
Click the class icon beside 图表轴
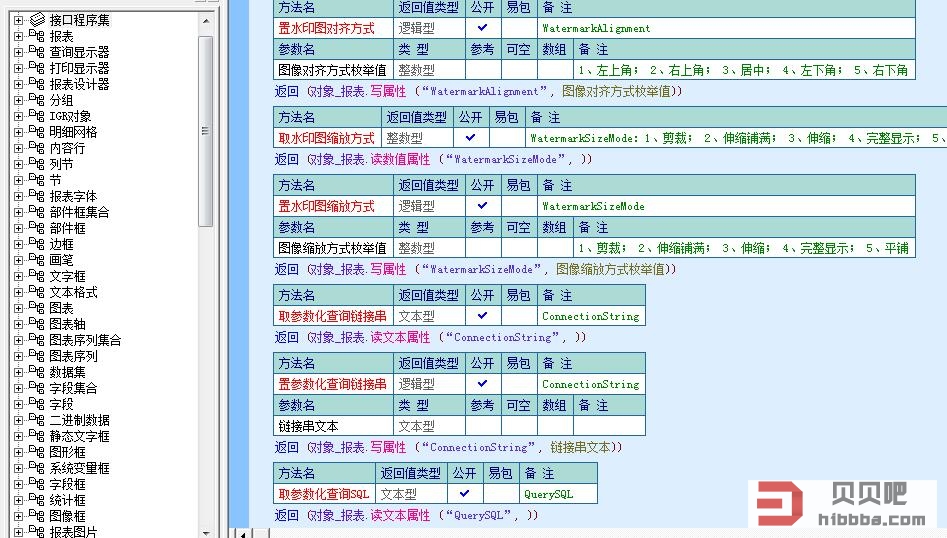tap(37, 324)
